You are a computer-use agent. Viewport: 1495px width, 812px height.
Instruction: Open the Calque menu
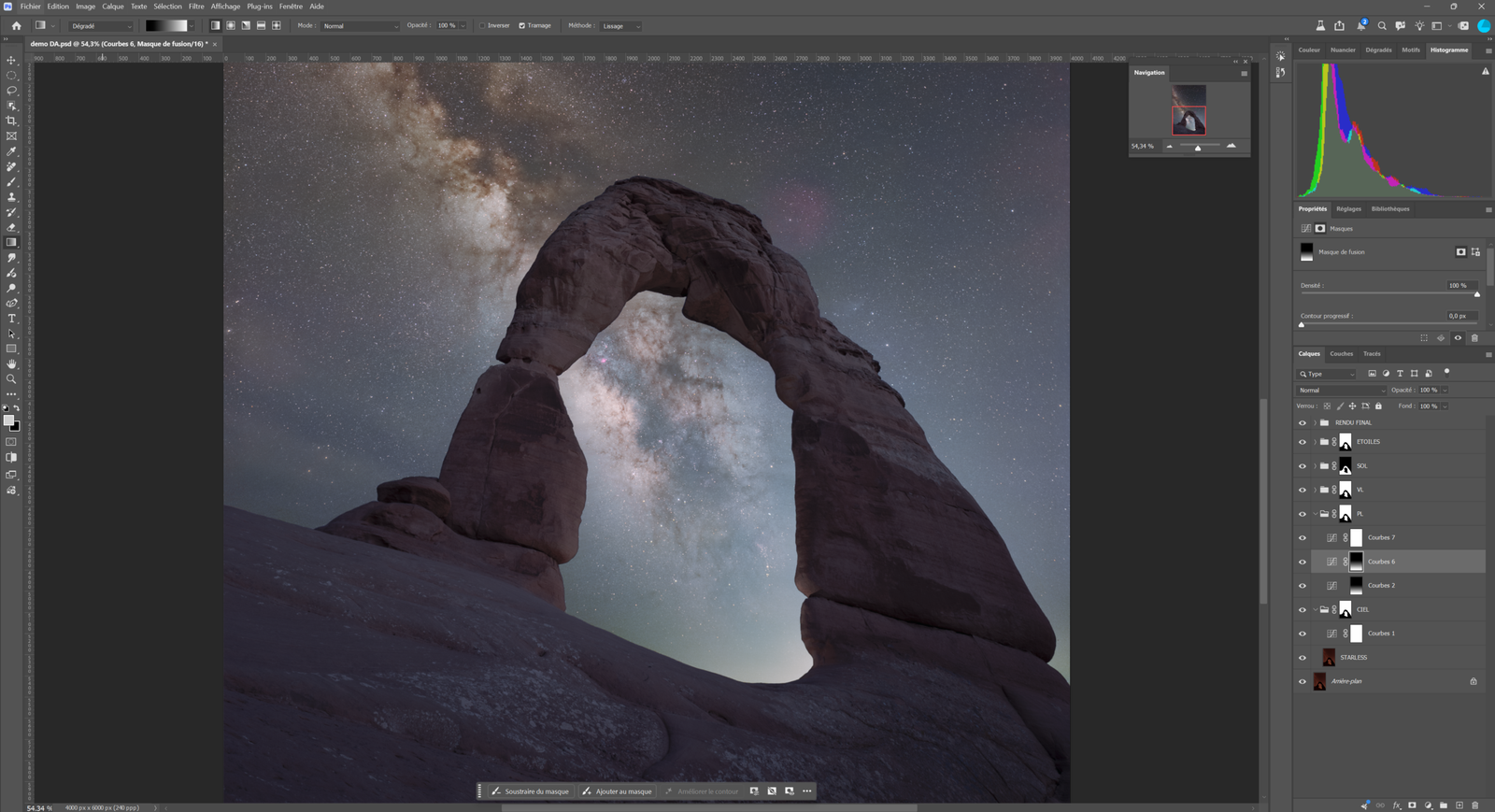click(113, 7)
